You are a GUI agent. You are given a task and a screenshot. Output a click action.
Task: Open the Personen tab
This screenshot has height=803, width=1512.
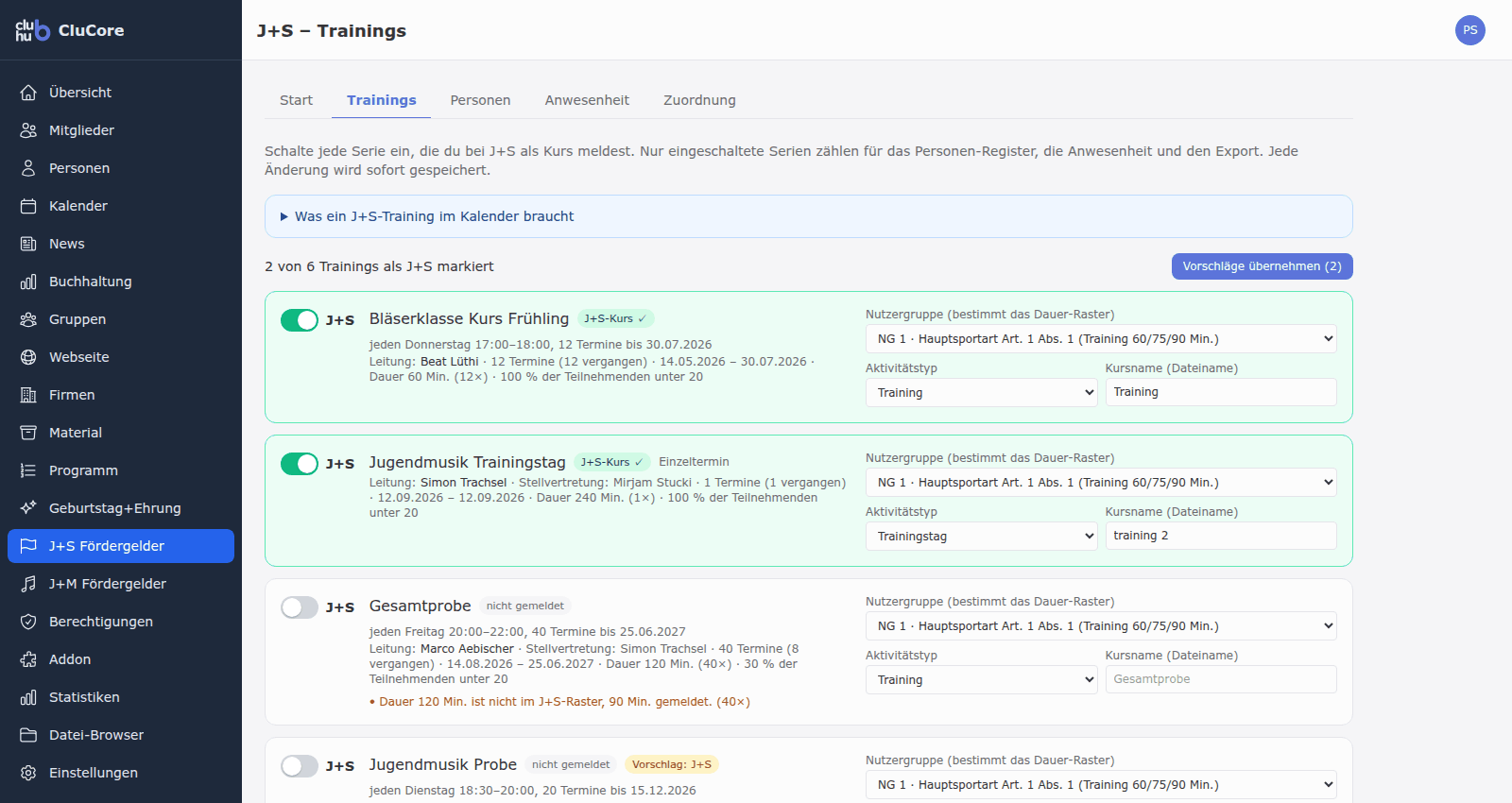click(480, 100)
